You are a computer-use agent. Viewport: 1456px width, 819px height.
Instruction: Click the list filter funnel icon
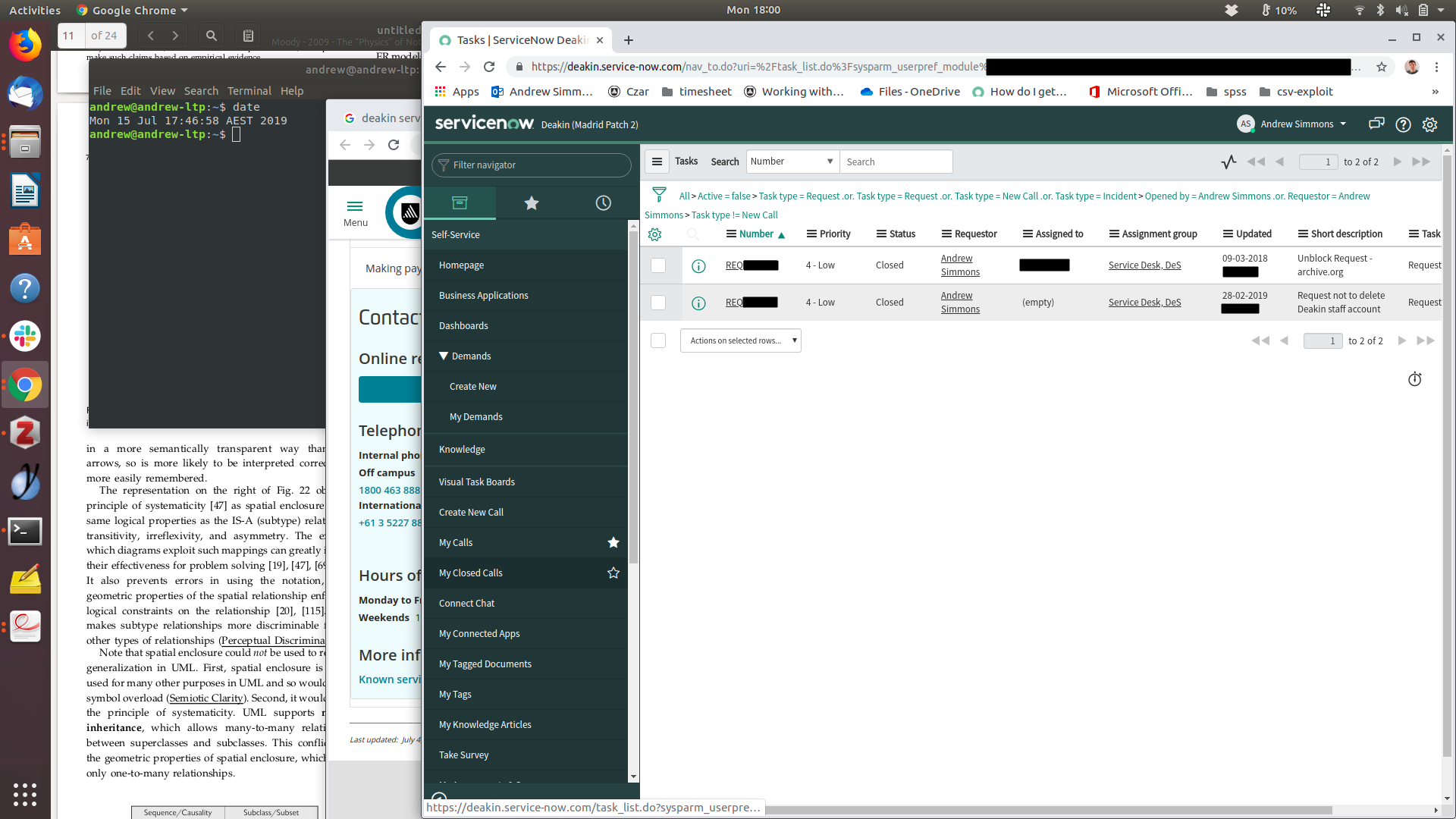(x=659, y=195)
